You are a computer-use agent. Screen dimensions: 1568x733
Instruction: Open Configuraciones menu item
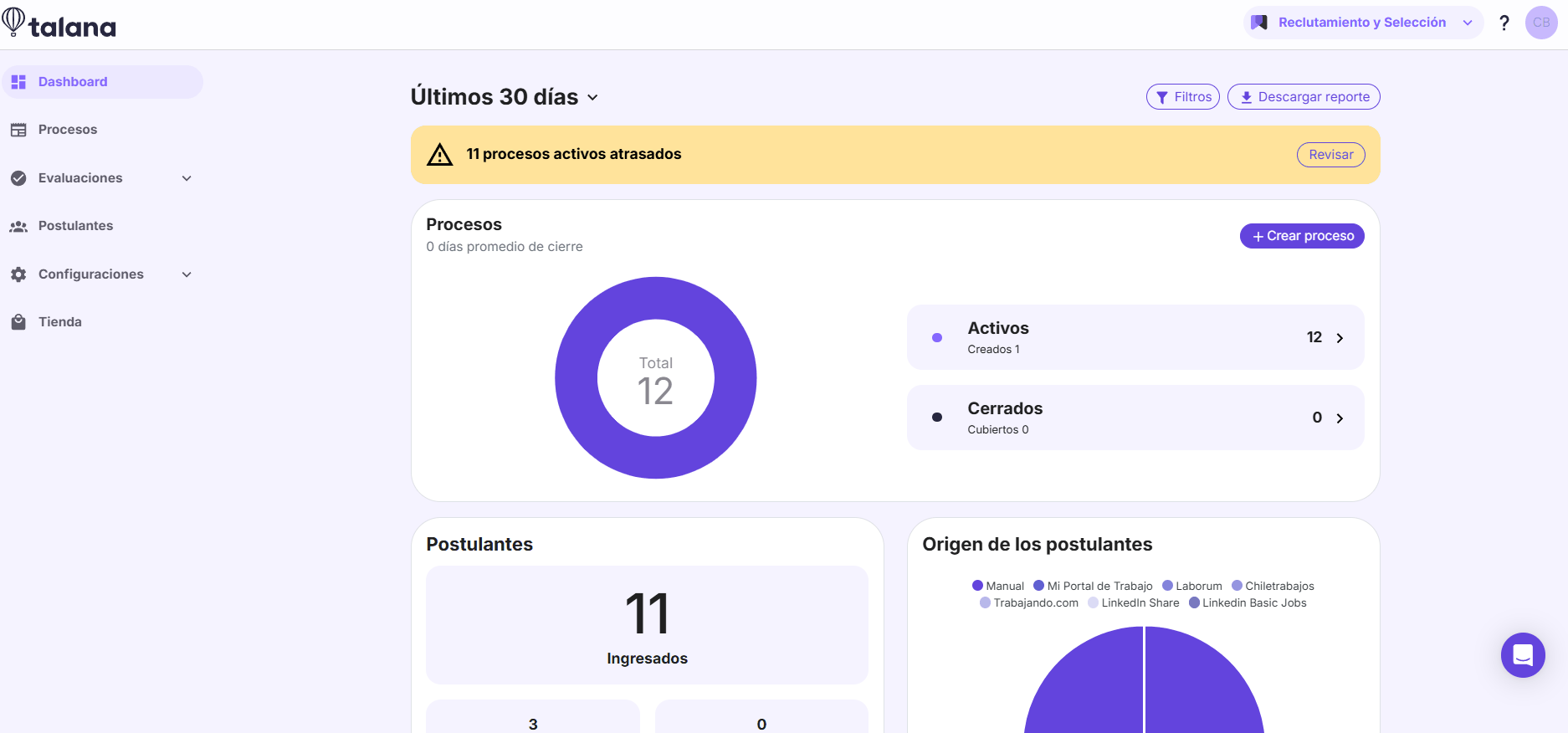pos(103,274)
